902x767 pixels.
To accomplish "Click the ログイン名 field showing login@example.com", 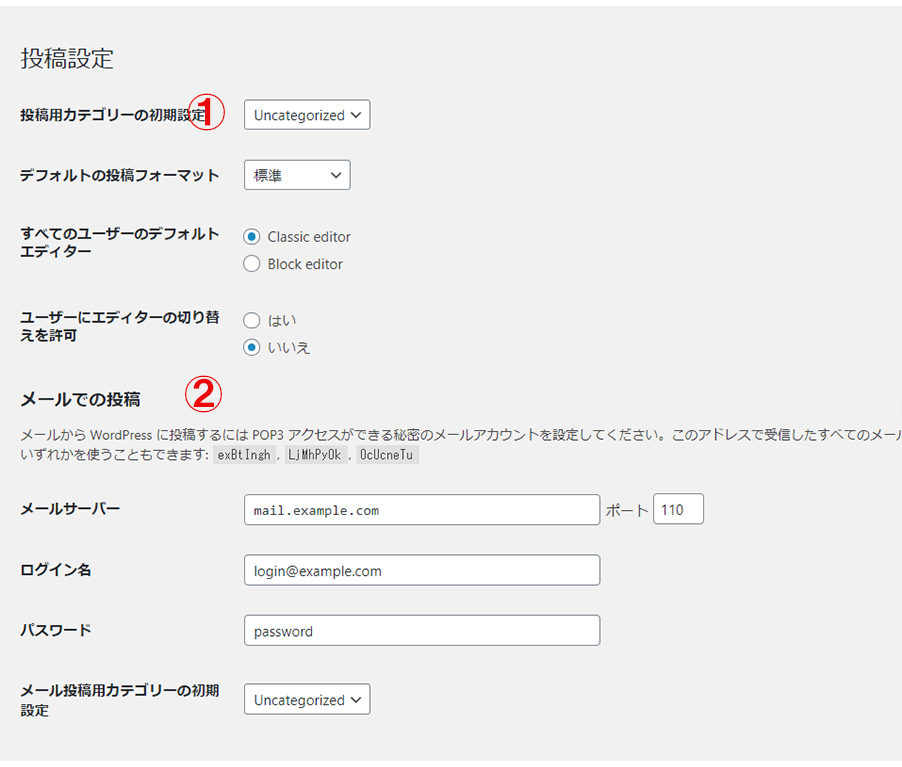I will click(421, 570).
